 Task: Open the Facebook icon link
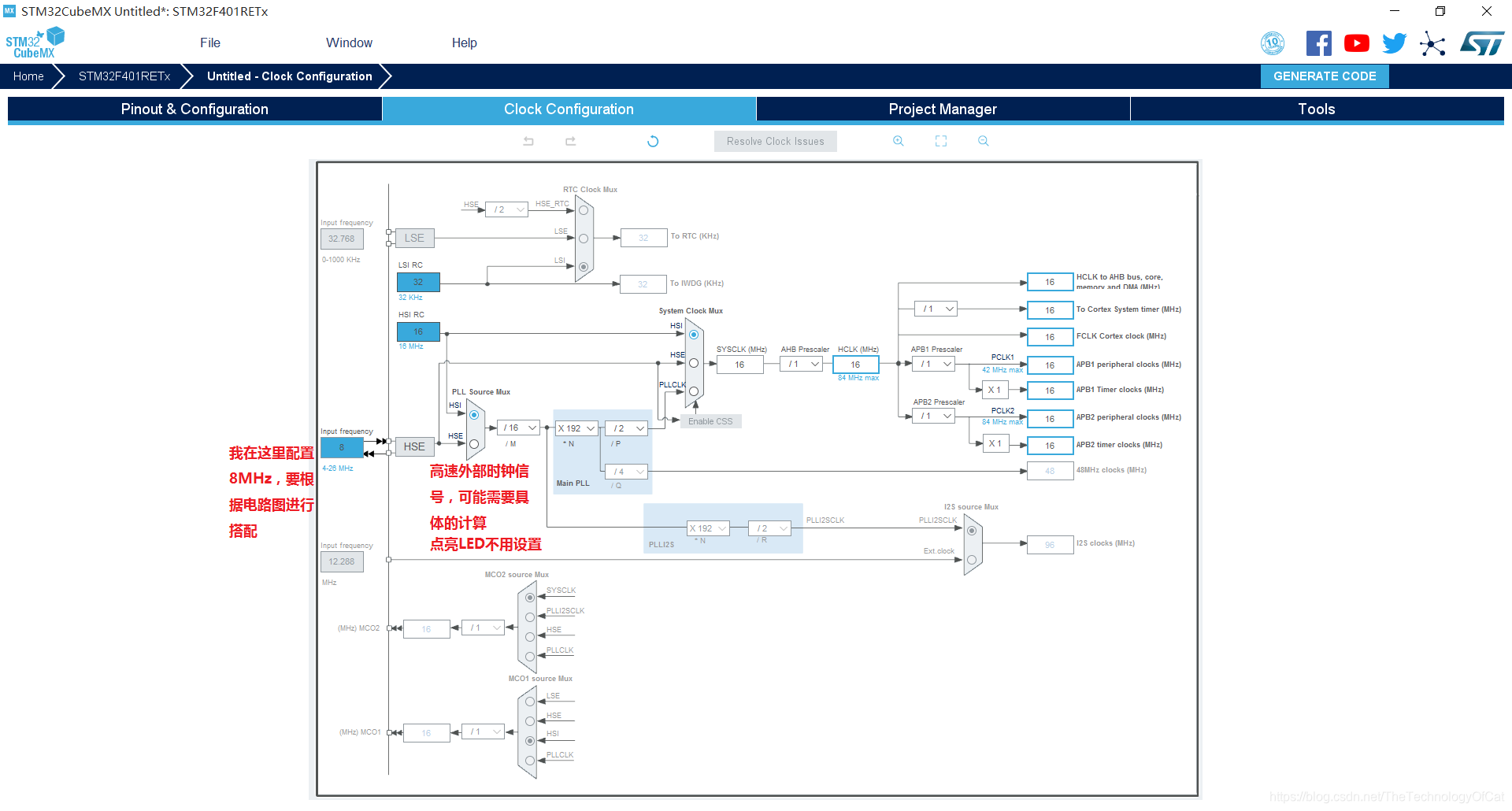coord(1318,43)
